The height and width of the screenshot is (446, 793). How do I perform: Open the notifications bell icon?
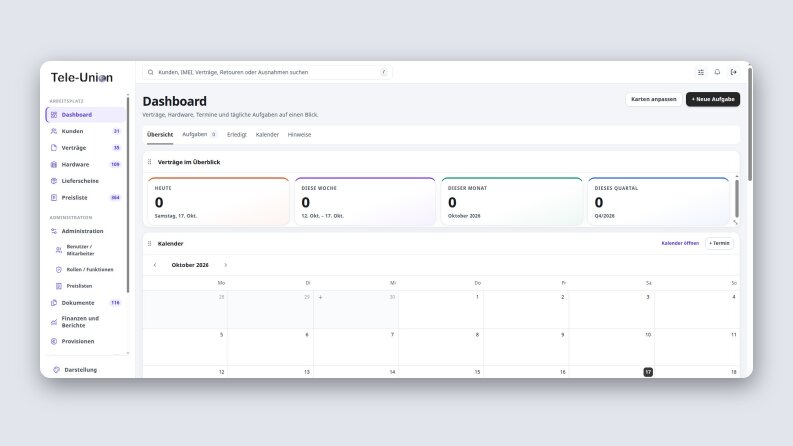pyautogui.click(x=717, y=72)
